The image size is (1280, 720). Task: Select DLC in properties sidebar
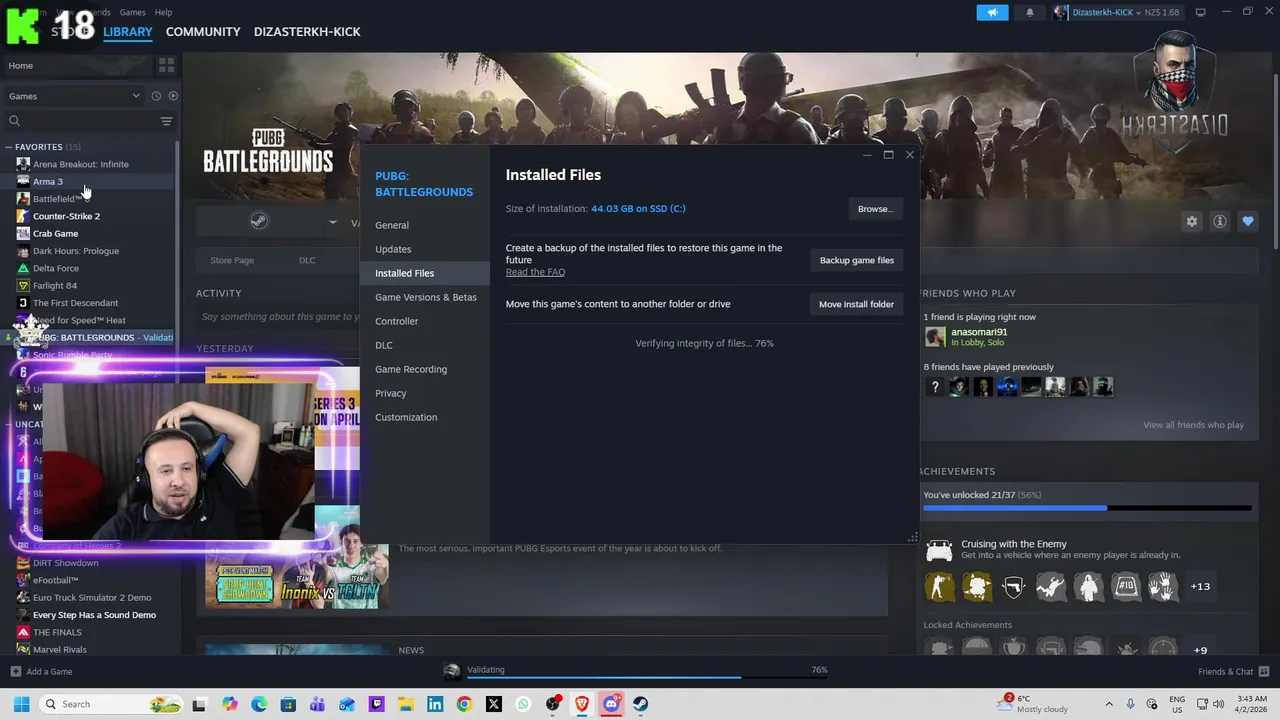point(425,345)
